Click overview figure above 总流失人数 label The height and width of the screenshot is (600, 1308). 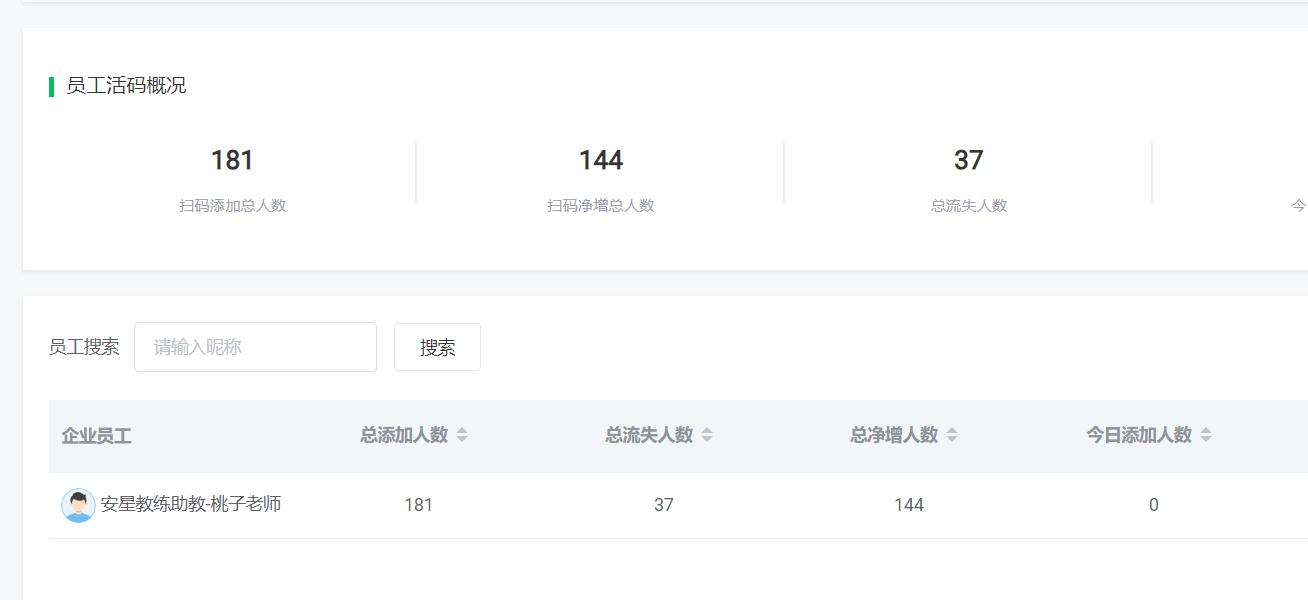pos(969,160)
